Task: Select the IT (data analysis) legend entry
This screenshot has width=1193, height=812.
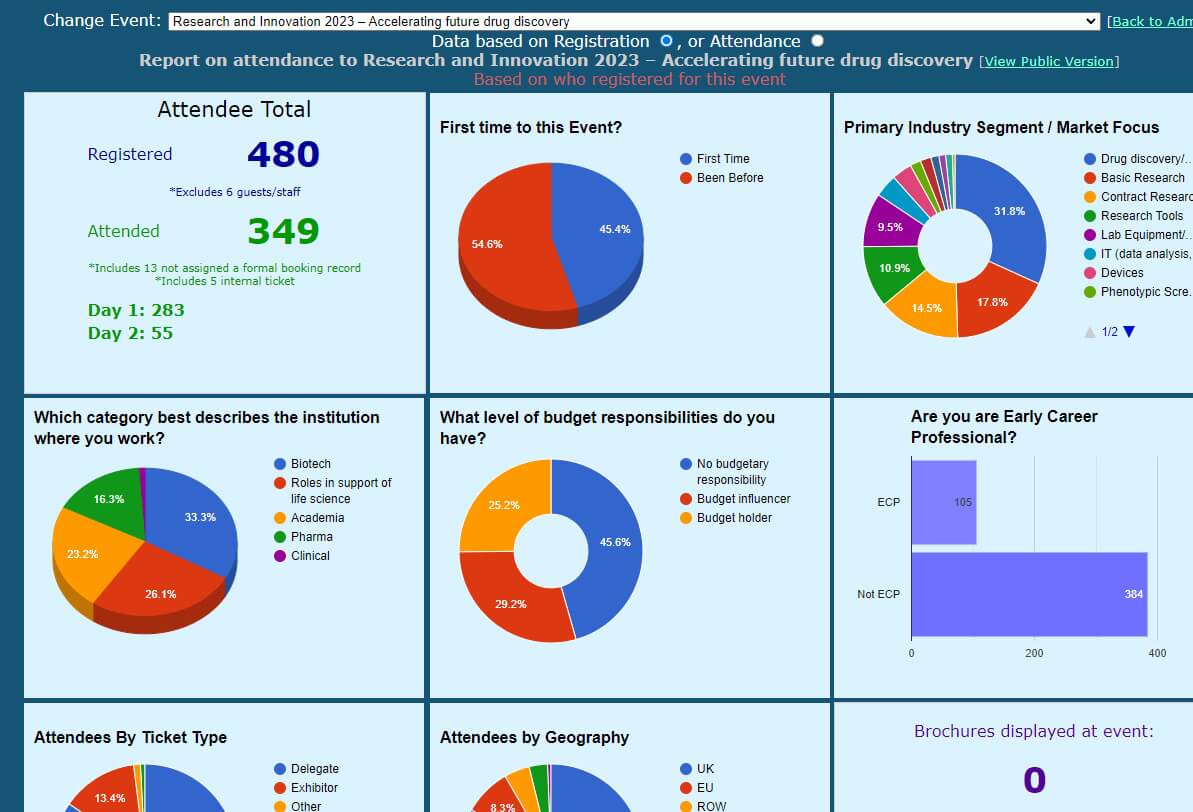Action: click(1138, 254)
